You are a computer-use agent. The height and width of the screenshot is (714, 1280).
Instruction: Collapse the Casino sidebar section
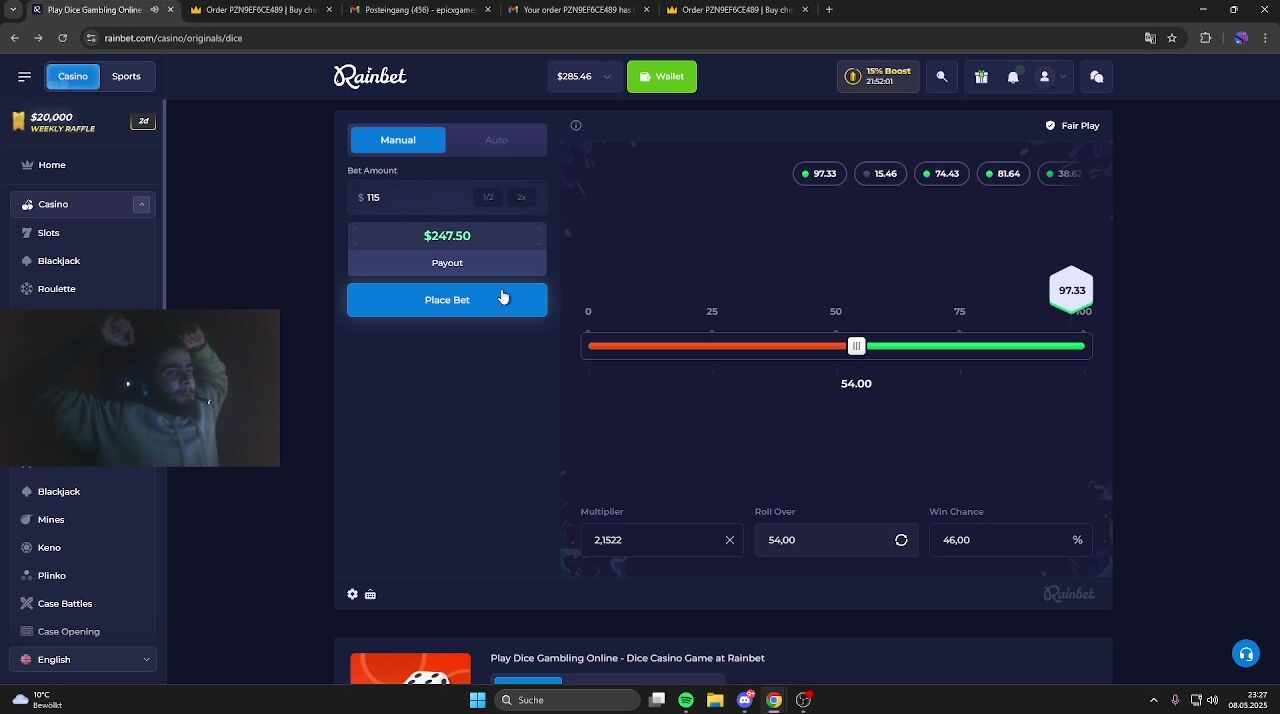(x=141, y=204)
